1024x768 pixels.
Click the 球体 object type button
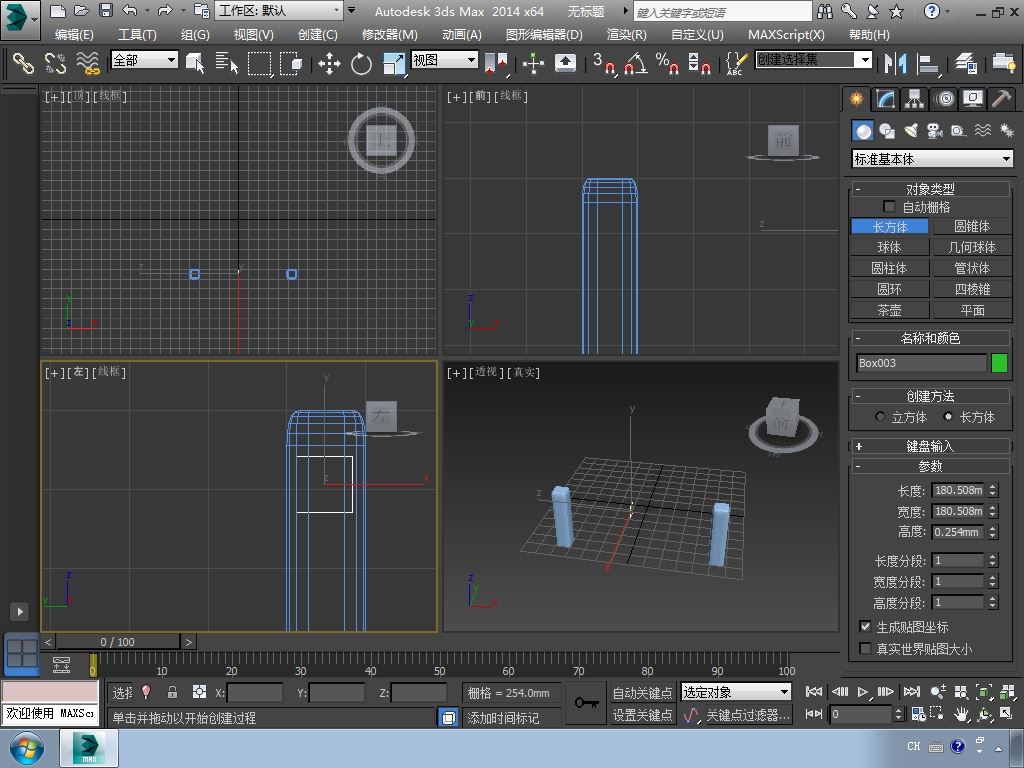pos(889,247)
